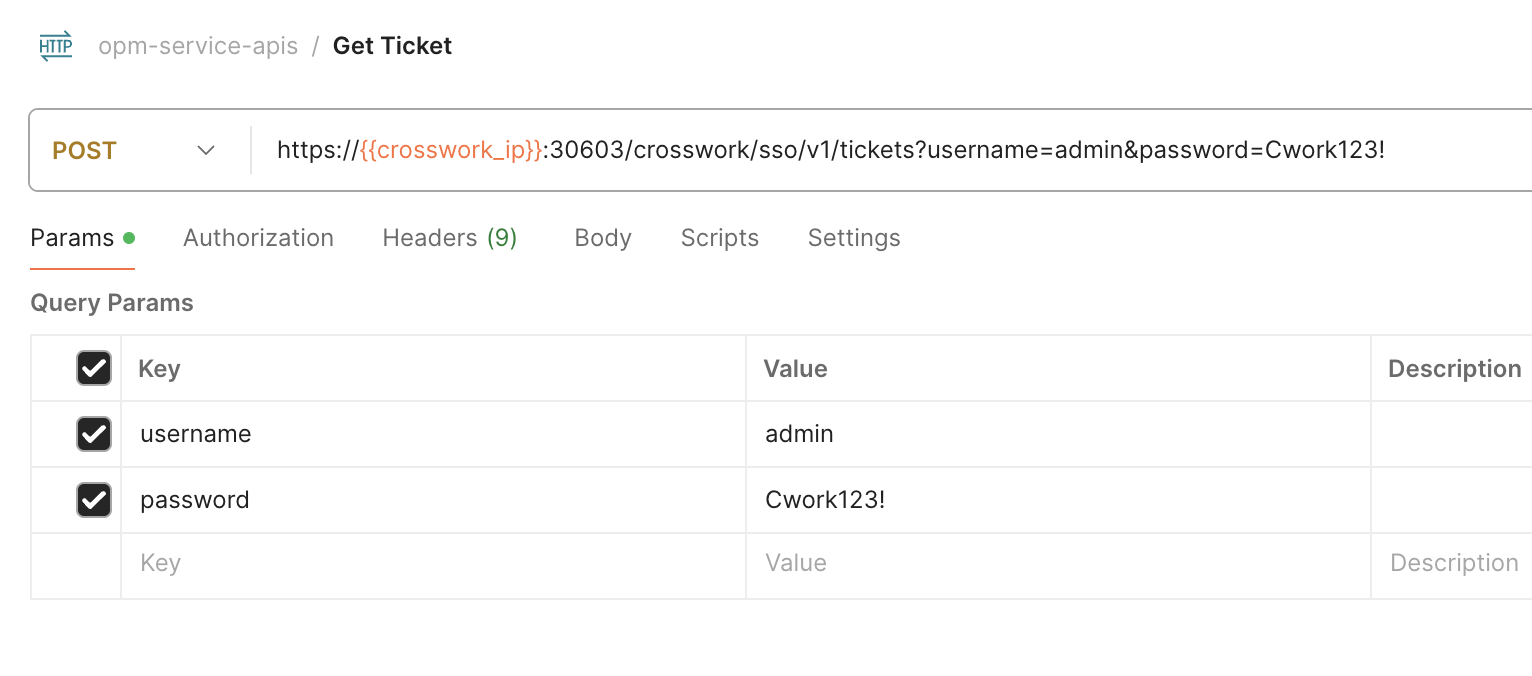Screen dimensions: 1532x676
Task: Open the opm-service-apis breadcrumb link
Action: (x=198, y=46)
